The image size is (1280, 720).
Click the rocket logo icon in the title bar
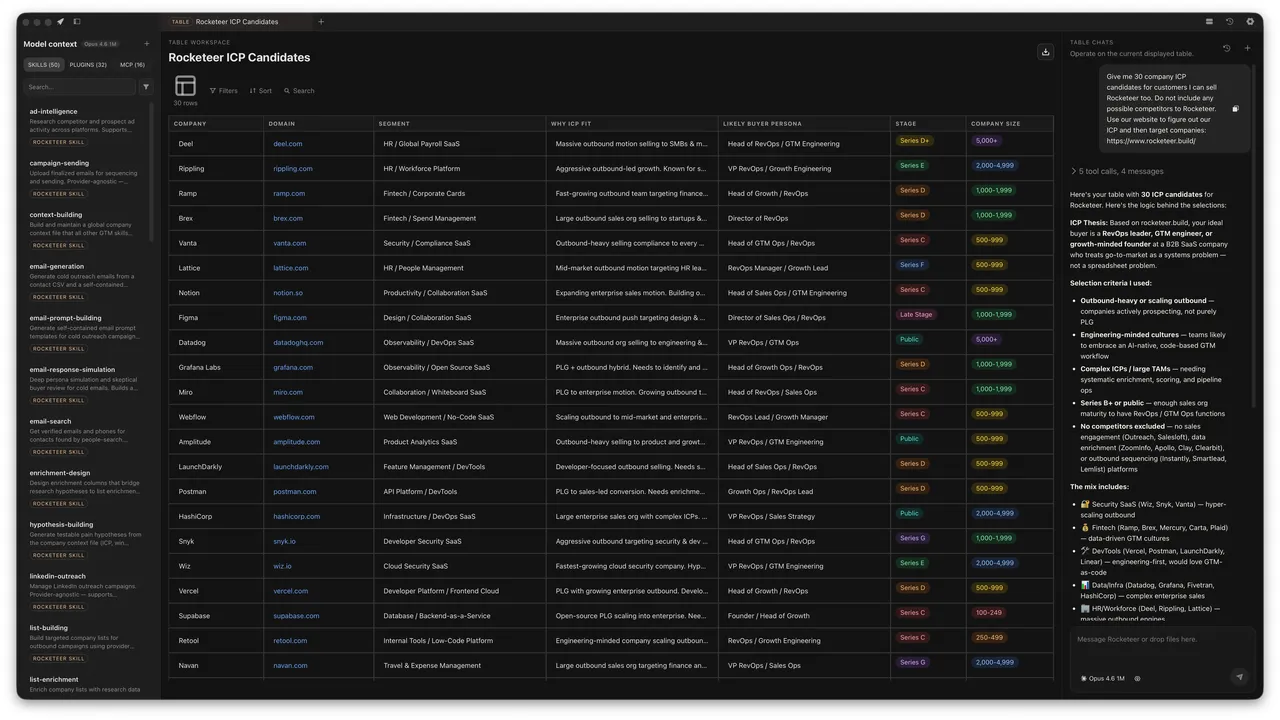click(60, 21)
